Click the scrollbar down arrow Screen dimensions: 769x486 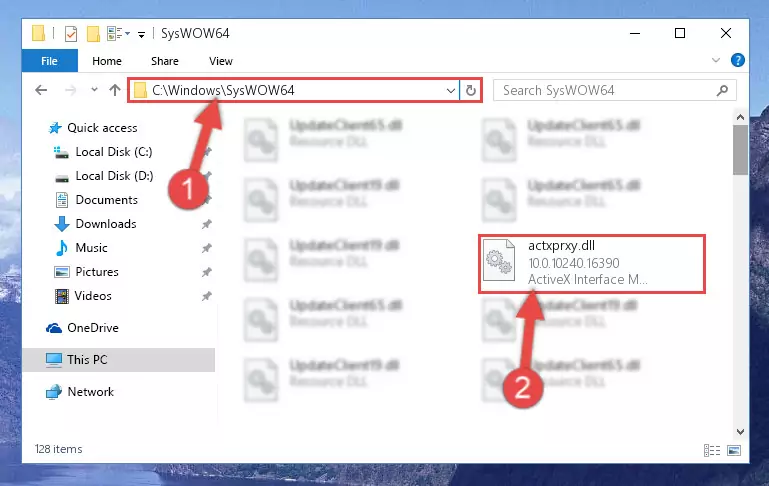tap(740, 432)
